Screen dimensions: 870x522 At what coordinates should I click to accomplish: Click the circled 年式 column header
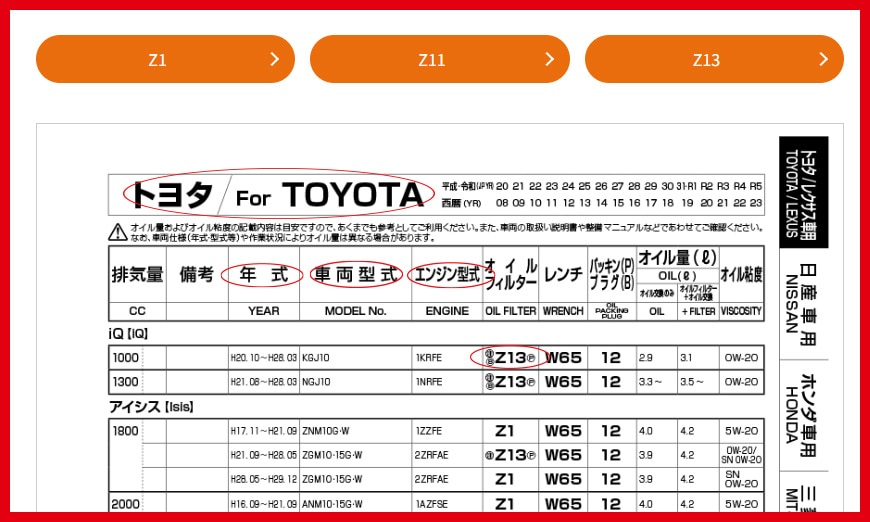(263, 275)
